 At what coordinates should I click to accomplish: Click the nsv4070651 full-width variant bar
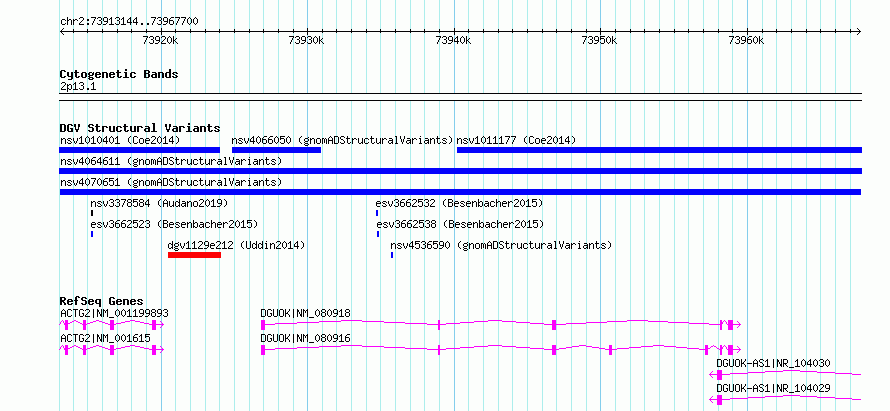460,192
